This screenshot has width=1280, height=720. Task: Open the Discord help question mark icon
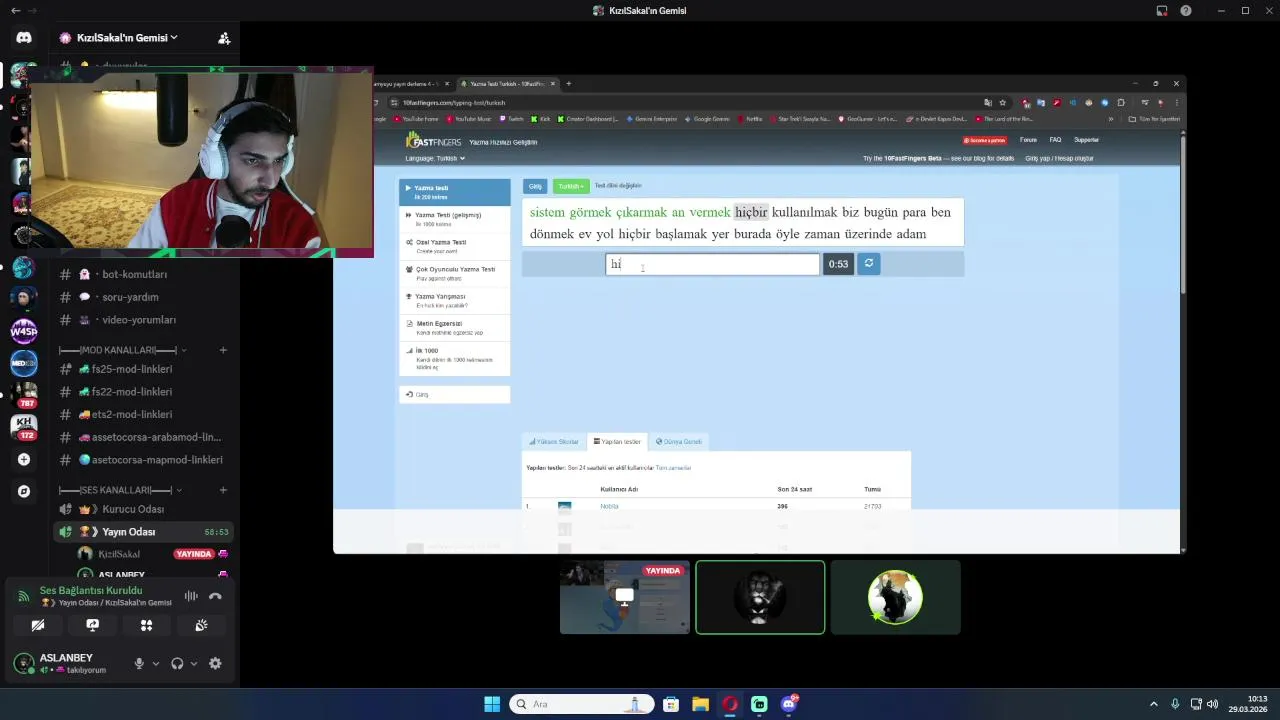click(1186, 10)
